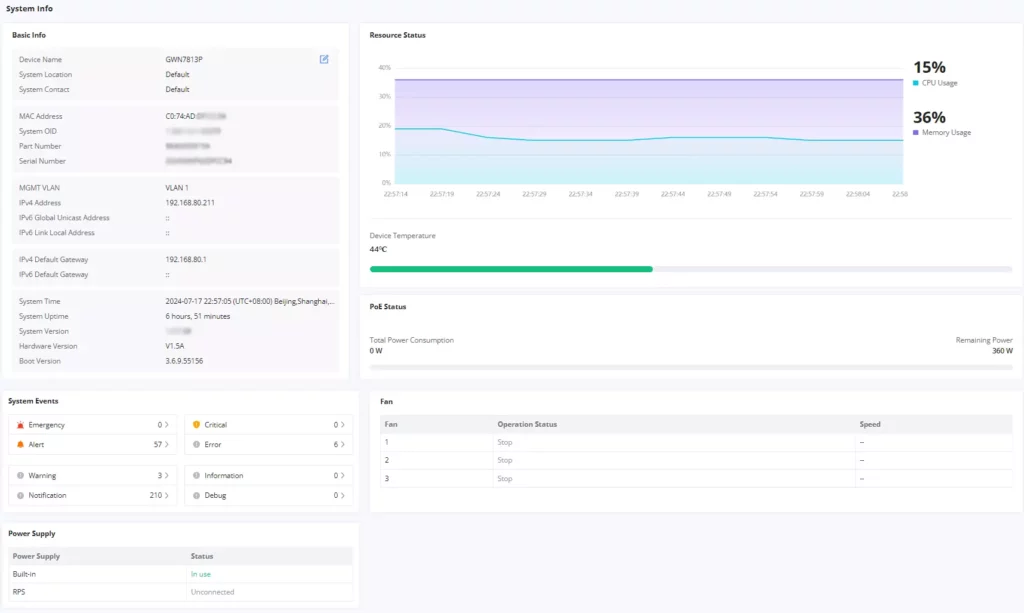
Task: Click the gray Warning icon
Action: click(x=20, y=476)
